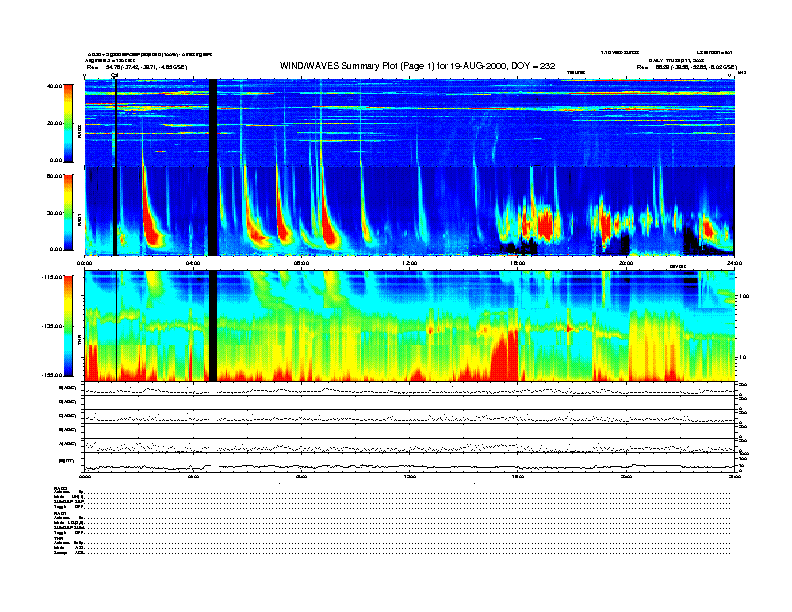The height and width of the screenshot is (612, 792).
Task: Click the wide black data gap in RAD1 spectrogram
Action: (213, 211)
